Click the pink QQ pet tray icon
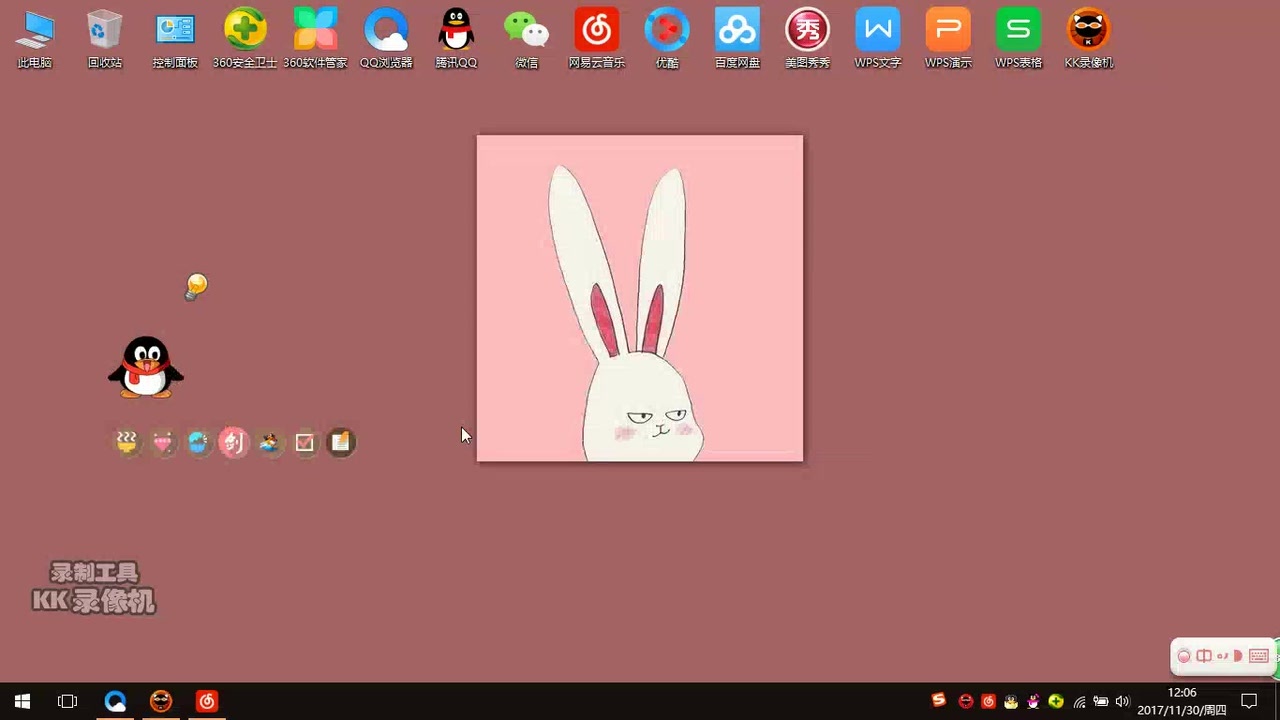1280x720 pixels. point(1033,701)
